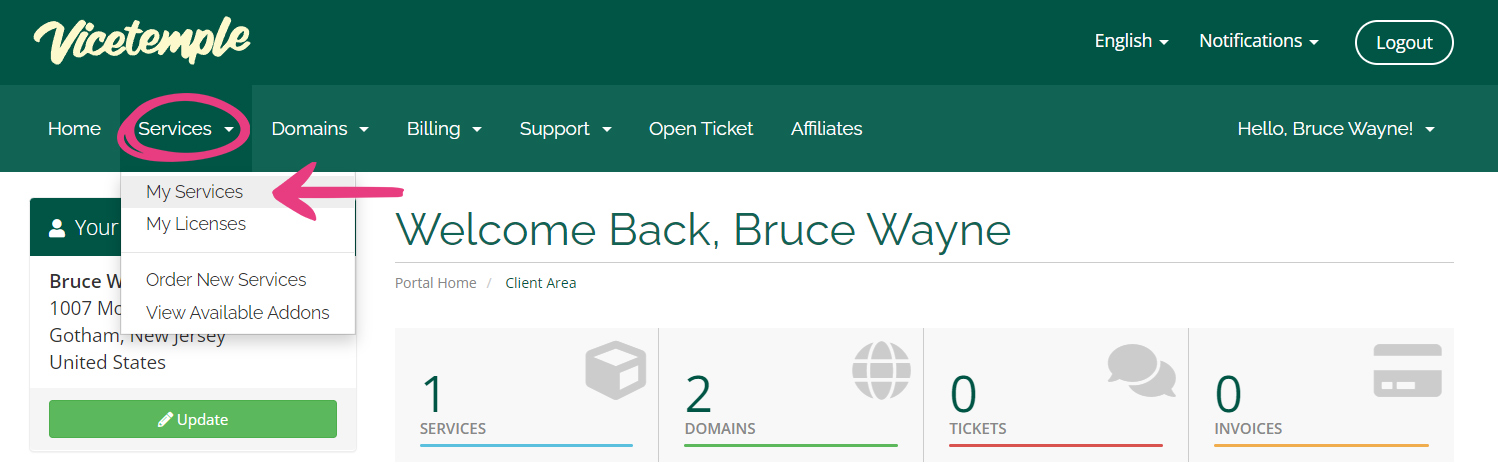Click the services box icon

coord(616,371)
